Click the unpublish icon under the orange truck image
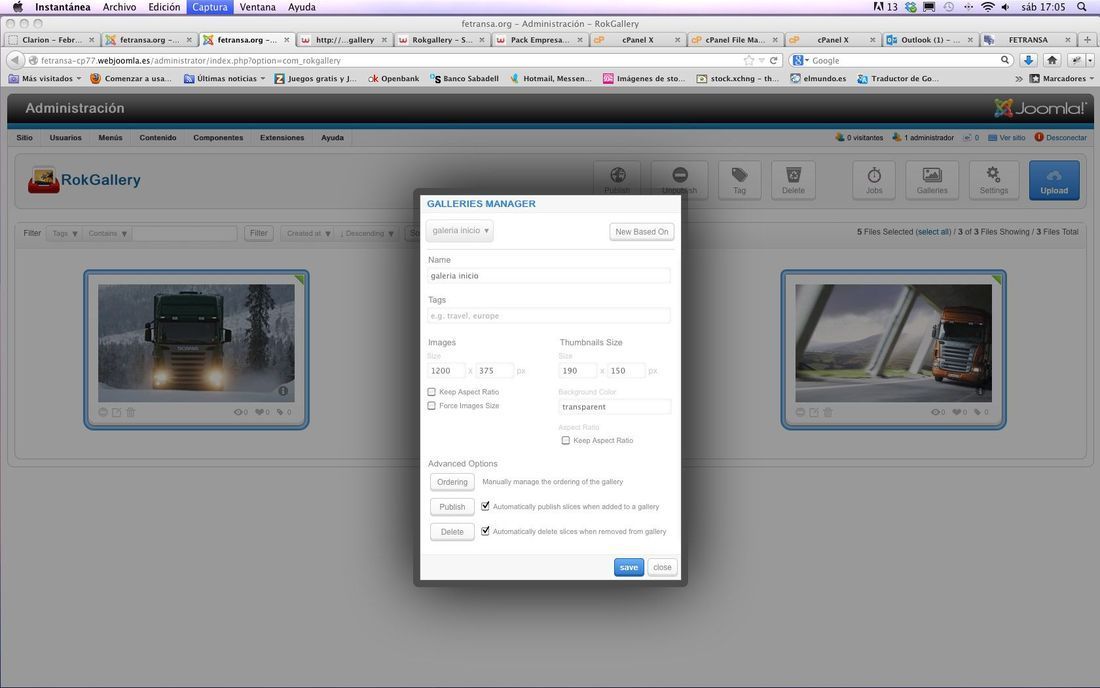This screenshot has height=688, width=1100. coord(800,412)
